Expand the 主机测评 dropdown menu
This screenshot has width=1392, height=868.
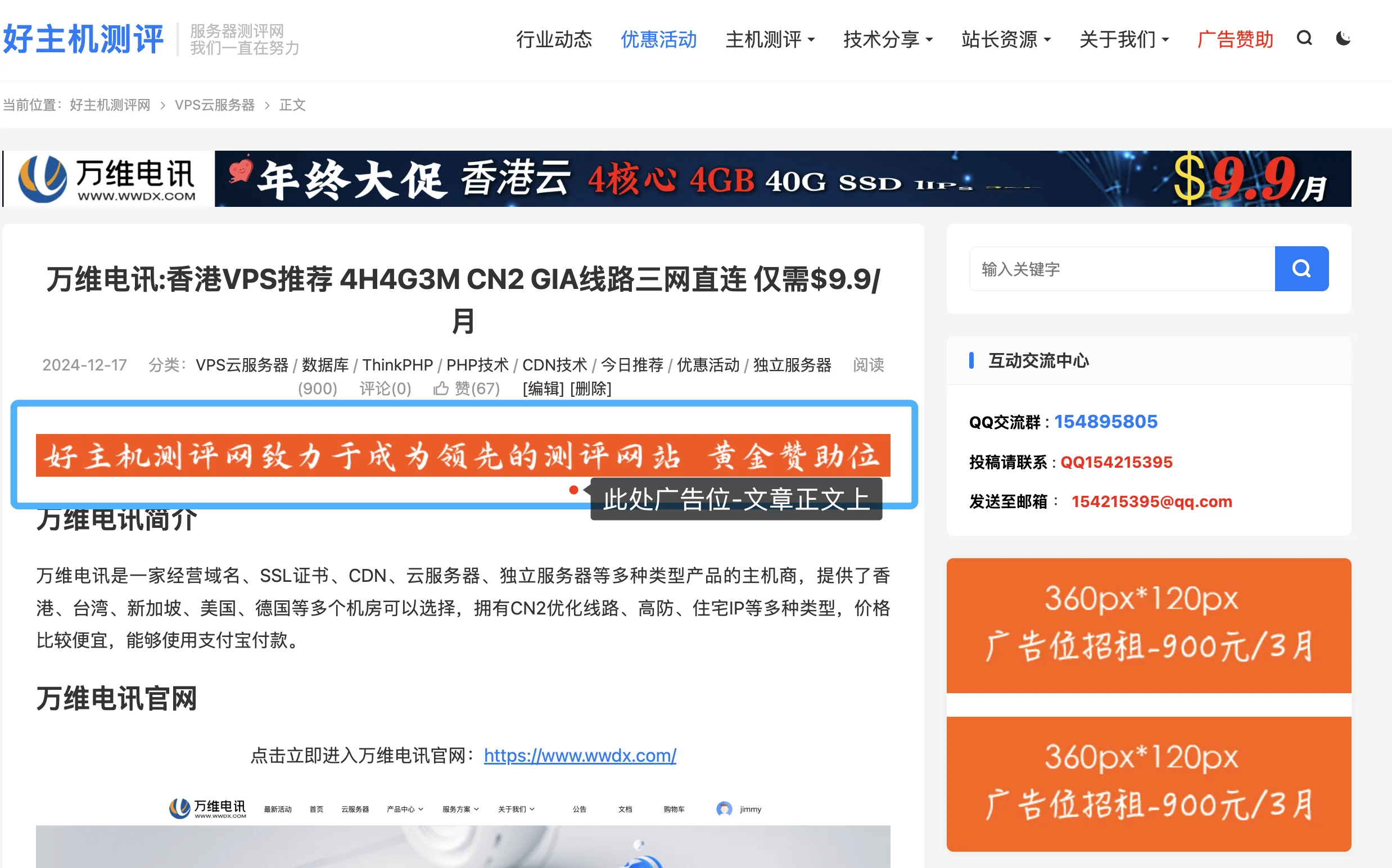(x=770, y=39)
